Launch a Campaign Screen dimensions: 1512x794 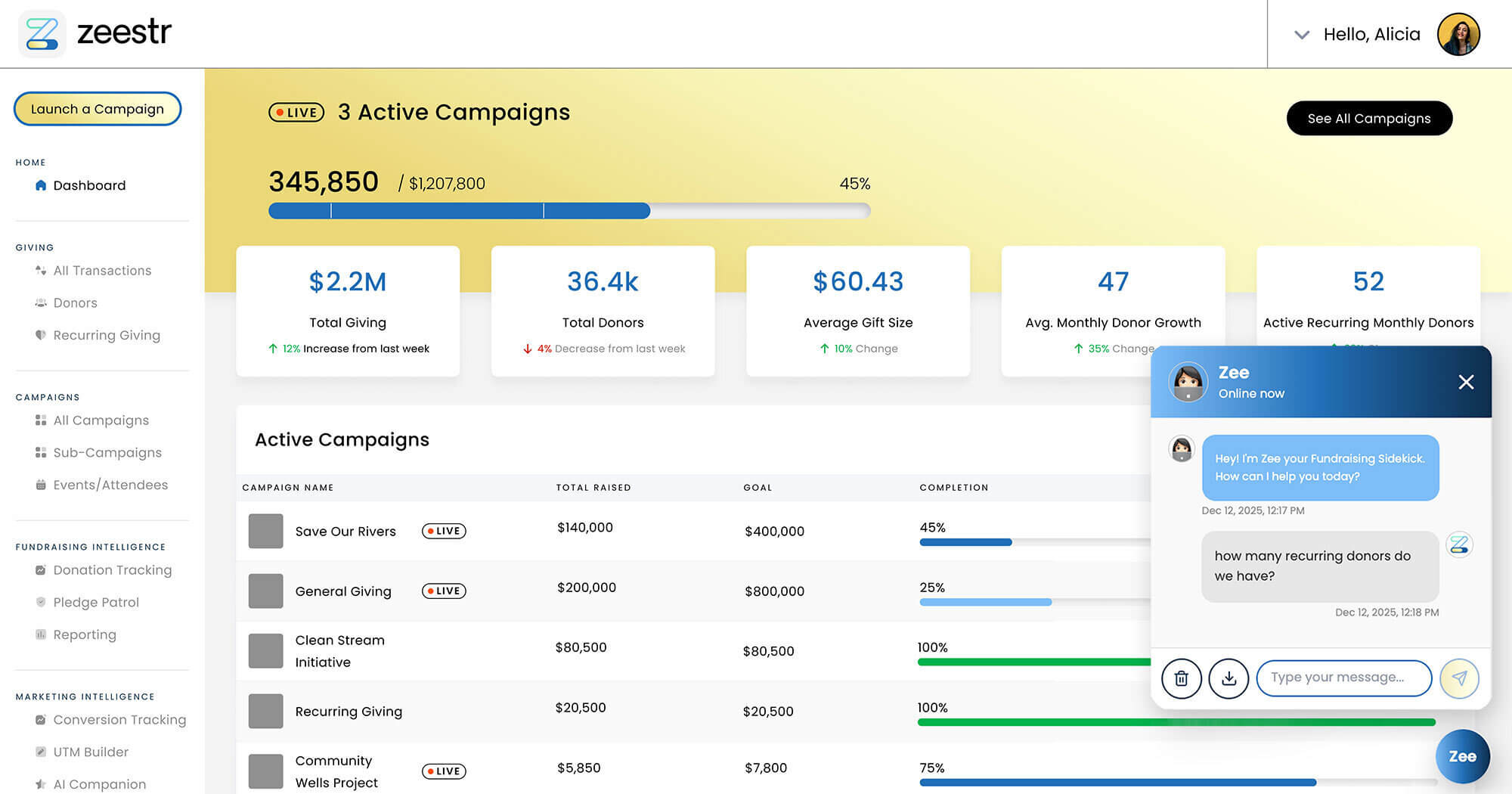click(x=97, y=109)
